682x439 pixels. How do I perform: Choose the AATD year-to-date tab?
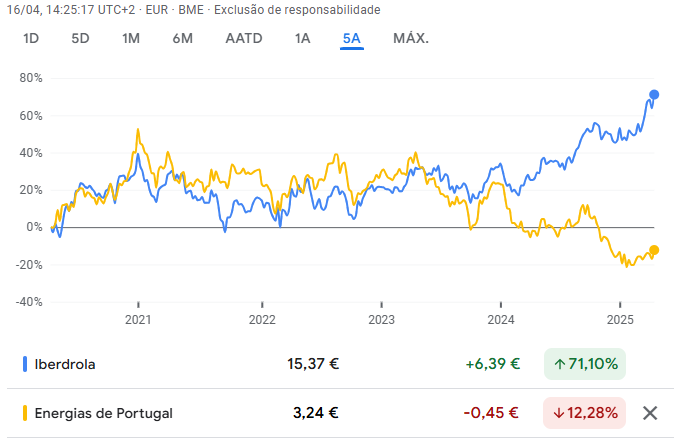(x=244, y=39)
